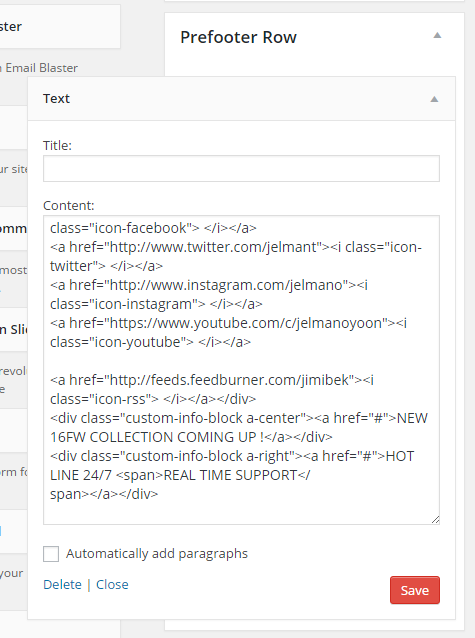Open the Text widget header title

coord(57,98)
